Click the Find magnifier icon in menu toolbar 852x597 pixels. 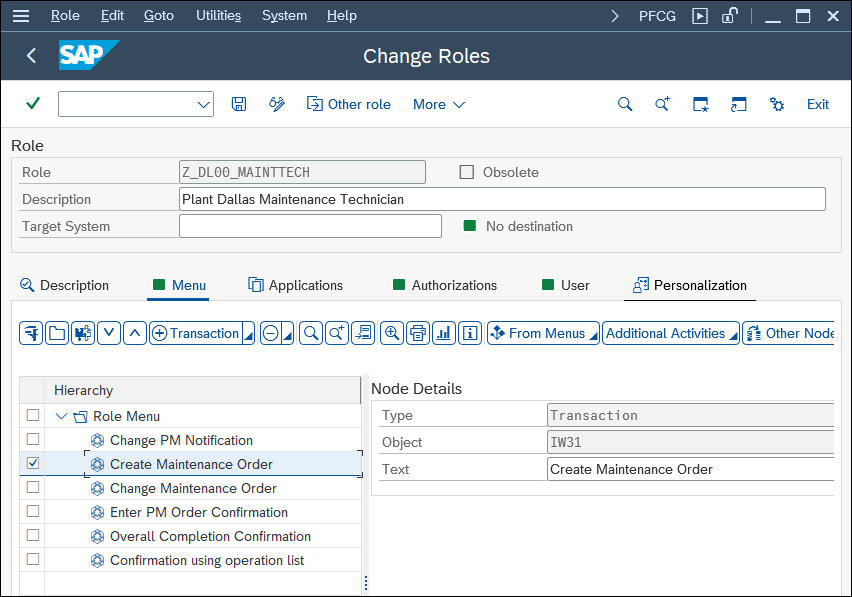(311, 333)
